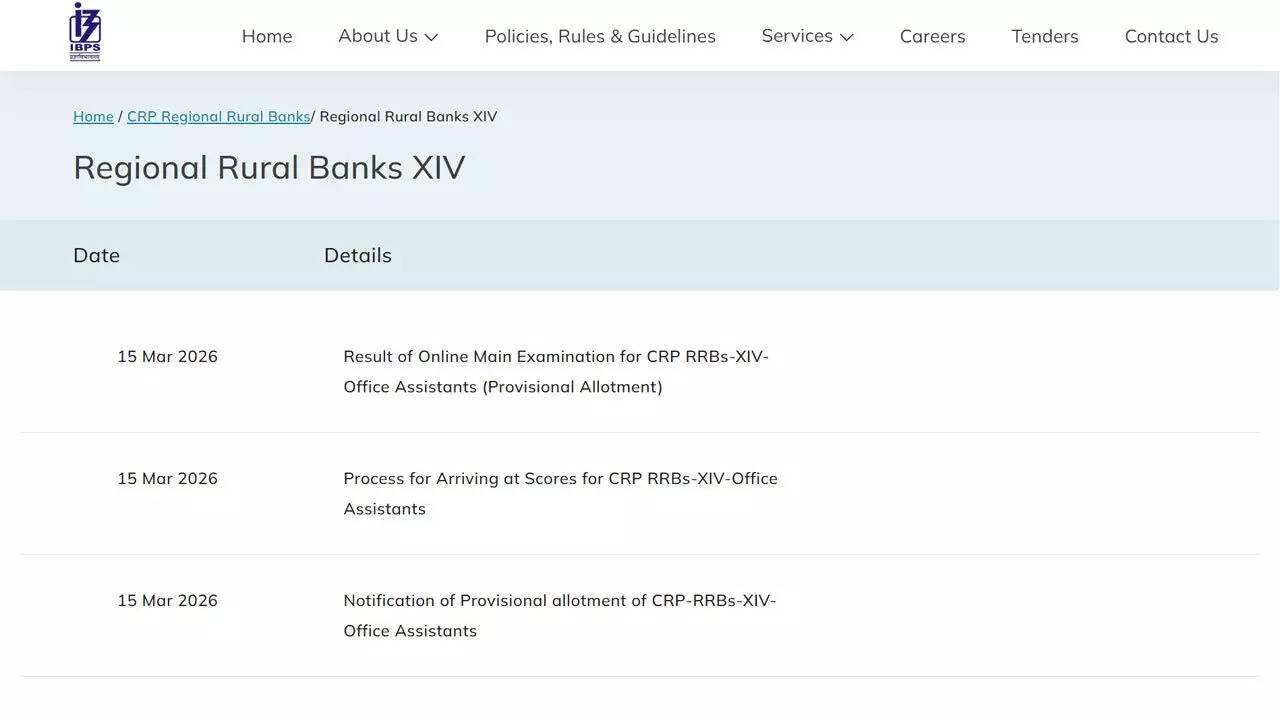This screenshot has height=720, width=1280.
Task: Click the IBPS logo icon
Action: click(x=85, y=32)
